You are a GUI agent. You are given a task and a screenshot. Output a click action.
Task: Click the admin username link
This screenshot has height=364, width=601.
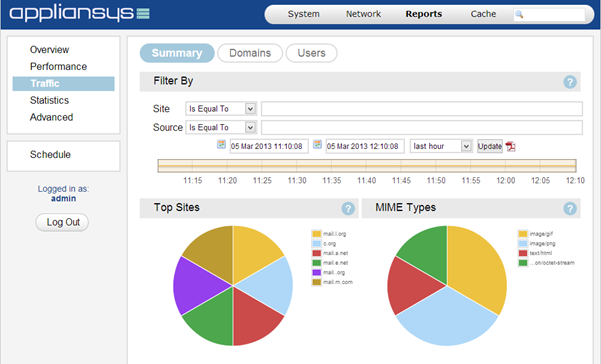[63, 198]
